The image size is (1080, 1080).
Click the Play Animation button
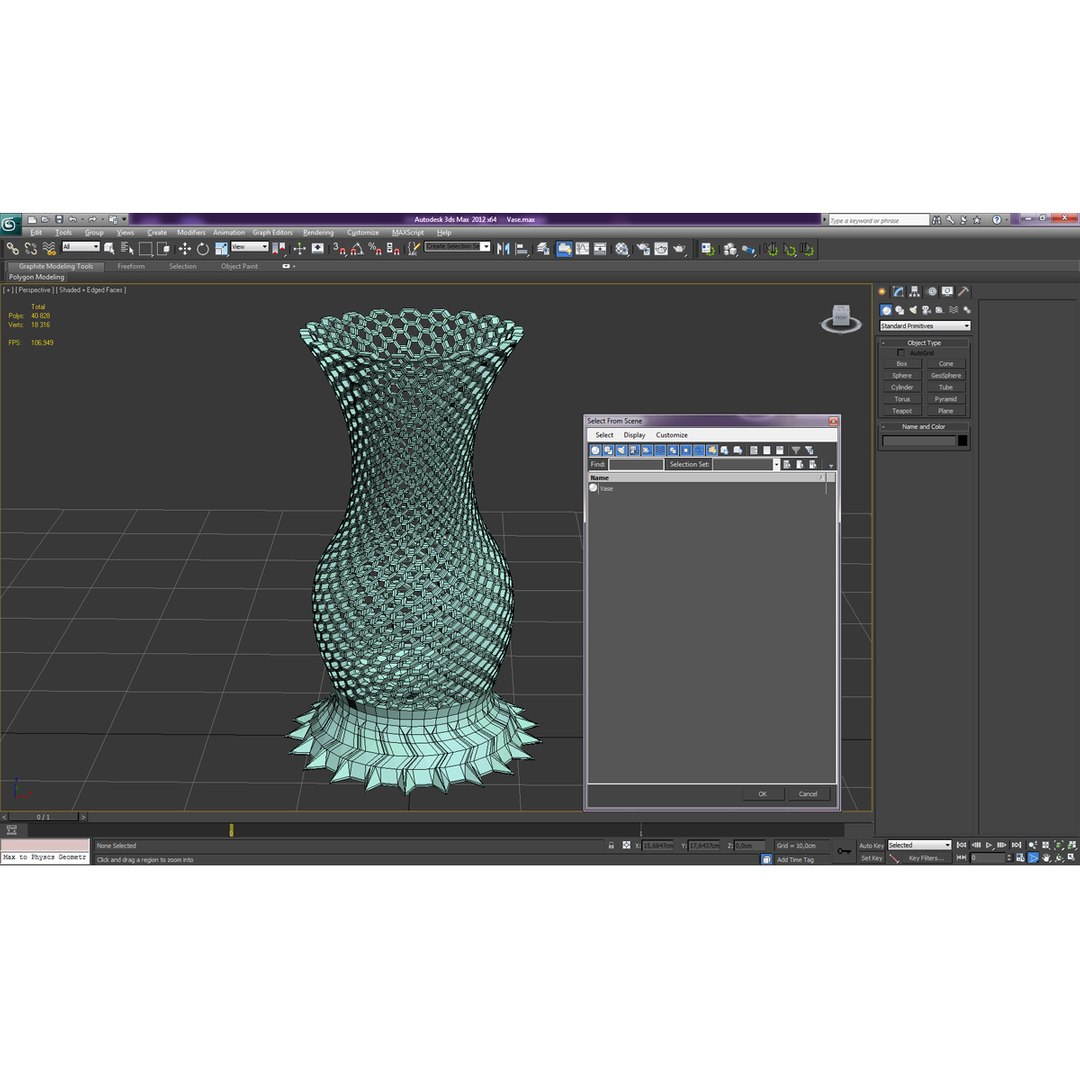989,845
